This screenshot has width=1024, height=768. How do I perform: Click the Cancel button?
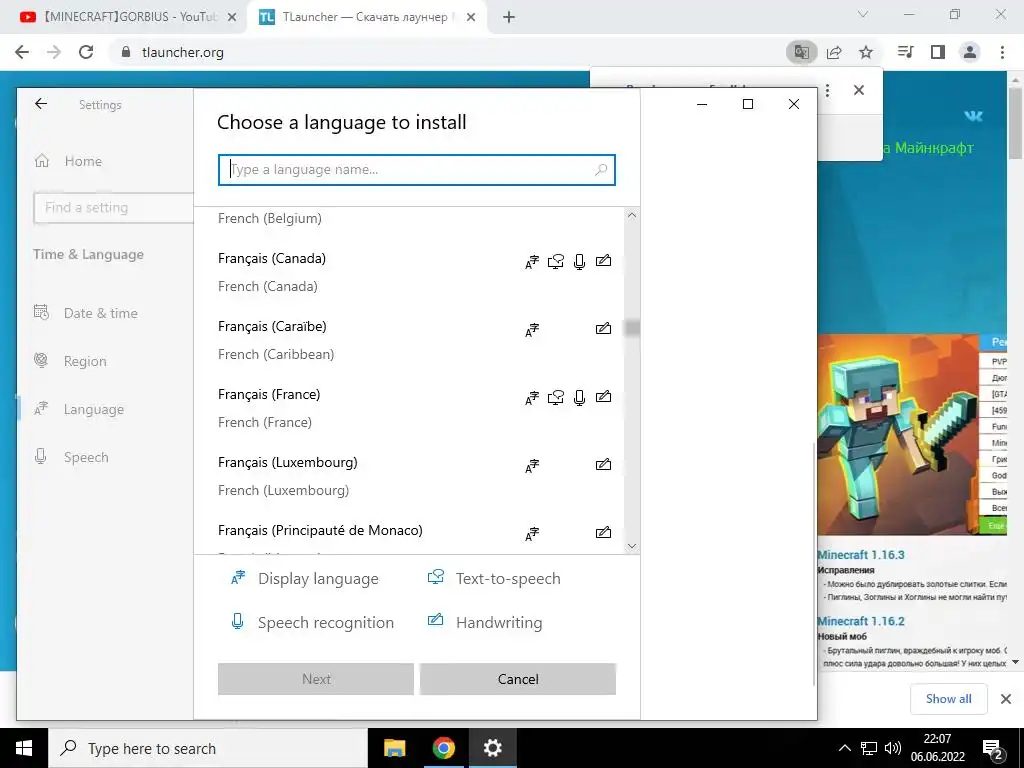pos(518,679)
